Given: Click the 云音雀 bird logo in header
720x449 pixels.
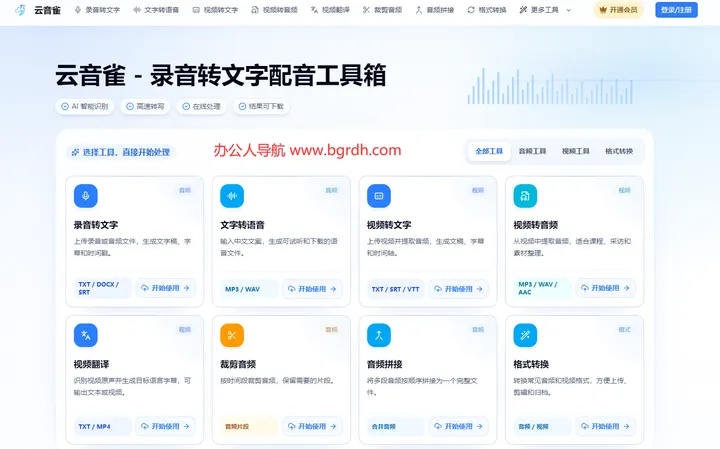Looking at the screenshot, I should pyautogui.click(x=20, y=10).
